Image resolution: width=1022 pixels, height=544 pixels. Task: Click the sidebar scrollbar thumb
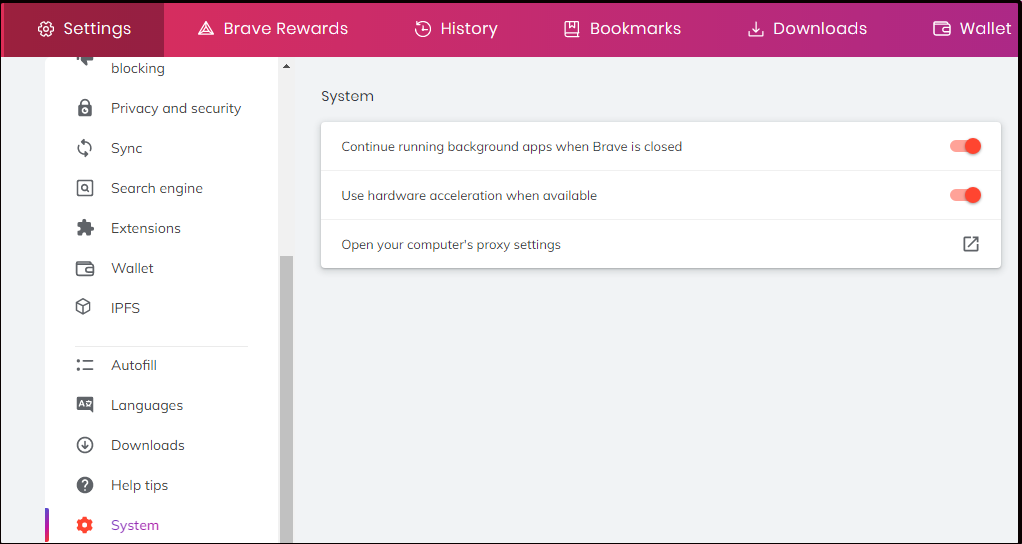[286, 399]
